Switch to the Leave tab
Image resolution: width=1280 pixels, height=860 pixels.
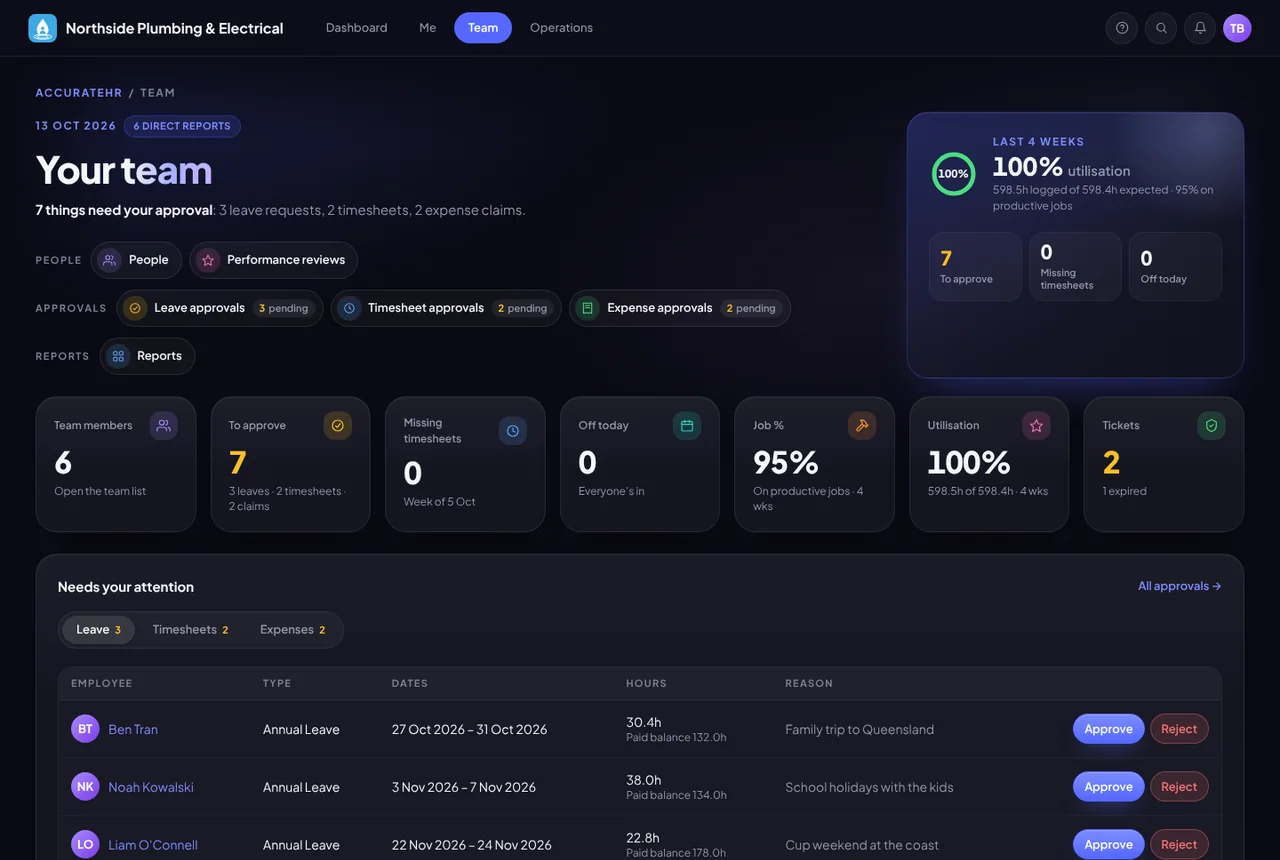click(99, 630)
